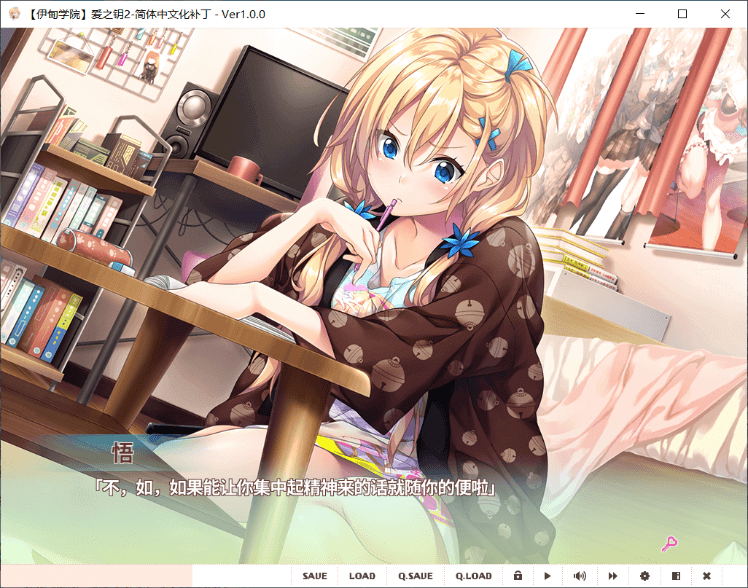Image resolution: width=748 pixels, height=588 pixels.
Task: Maximize the game window
Action: coord(682,14)
